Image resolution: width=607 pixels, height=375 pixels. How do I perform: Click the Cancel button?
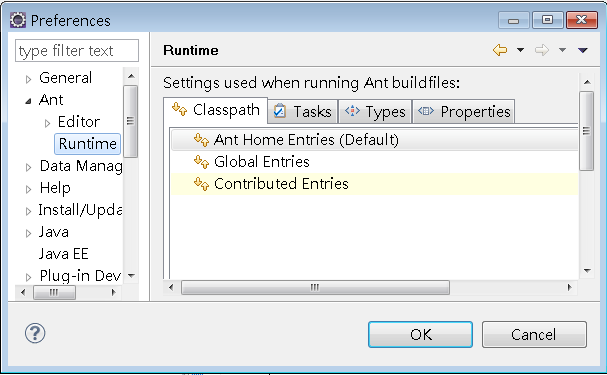tap(534, 334)
